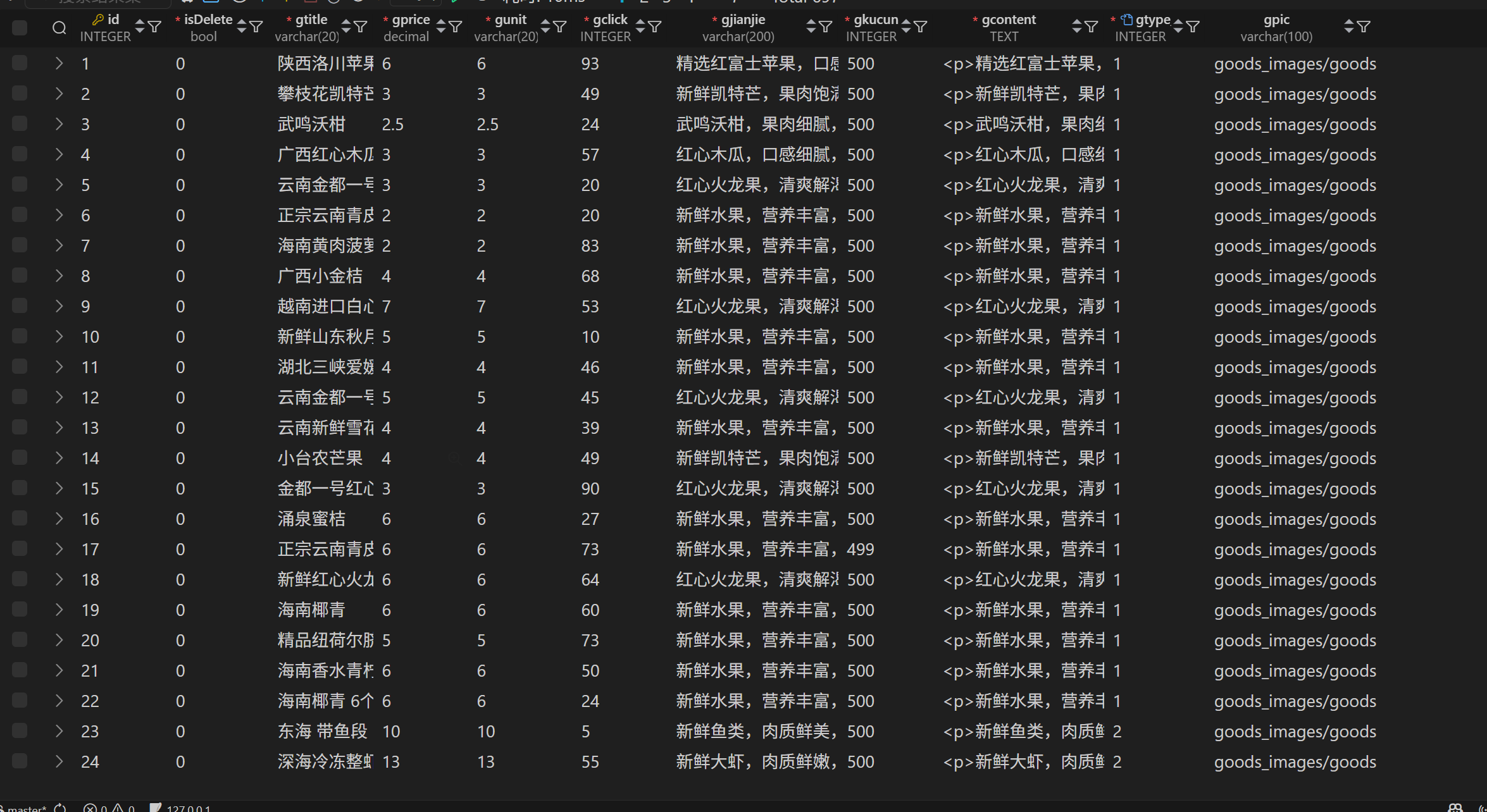Sort the gkucun column arrows
1487x812 pixels.
click(x=906, y=27)
